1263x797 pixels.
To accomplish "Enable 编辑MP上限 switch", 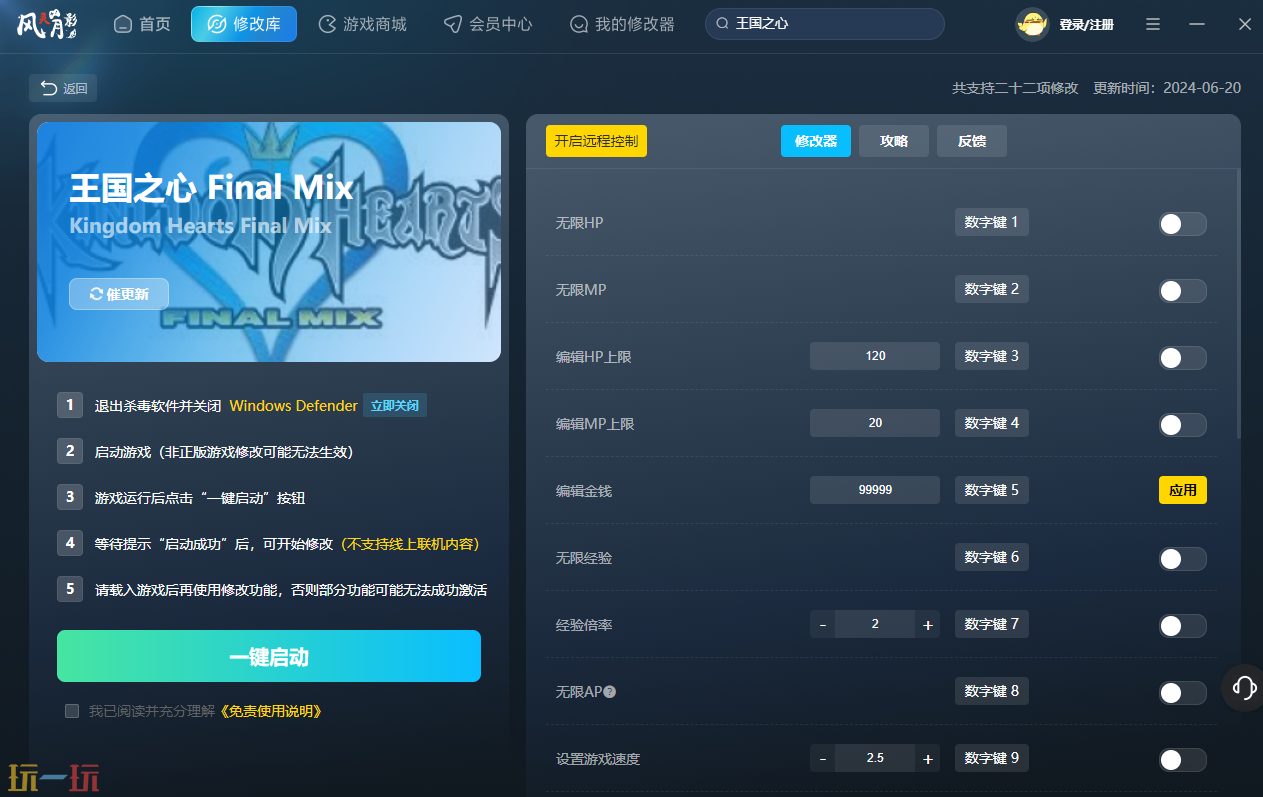I will click(1183, 425).
